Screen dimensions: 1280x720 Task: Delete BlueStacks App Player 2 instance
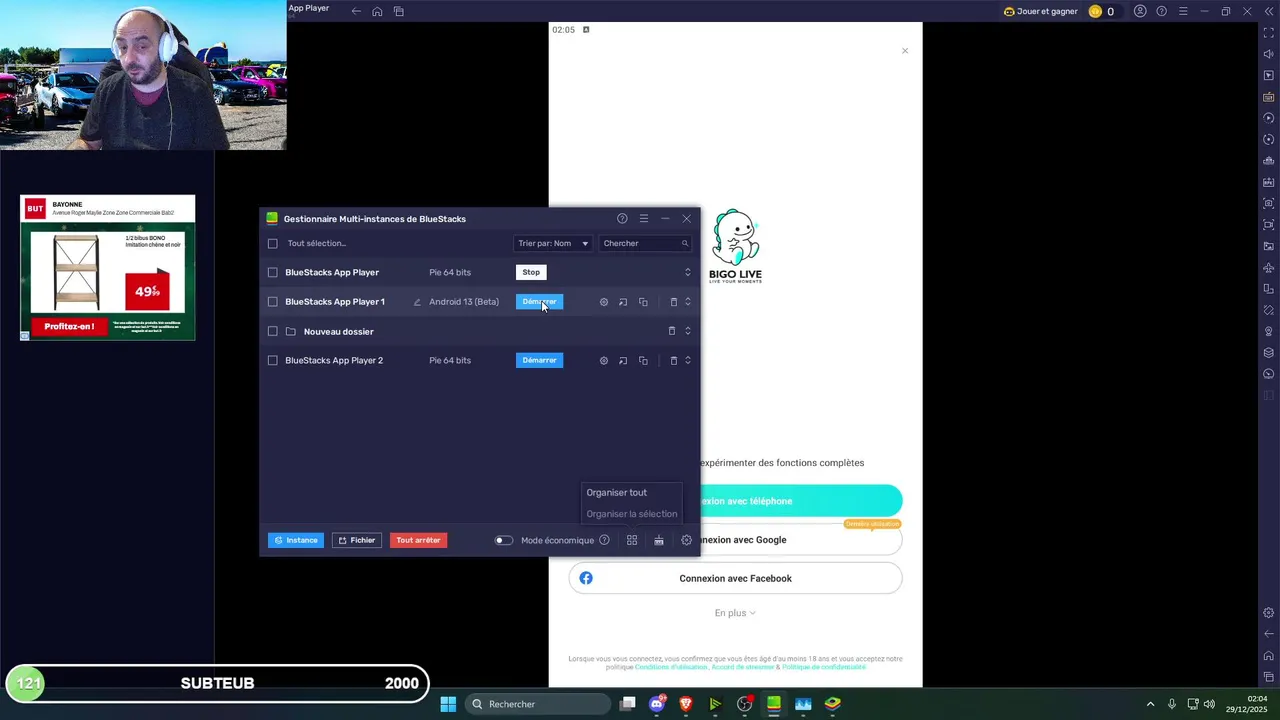[673, 361]
